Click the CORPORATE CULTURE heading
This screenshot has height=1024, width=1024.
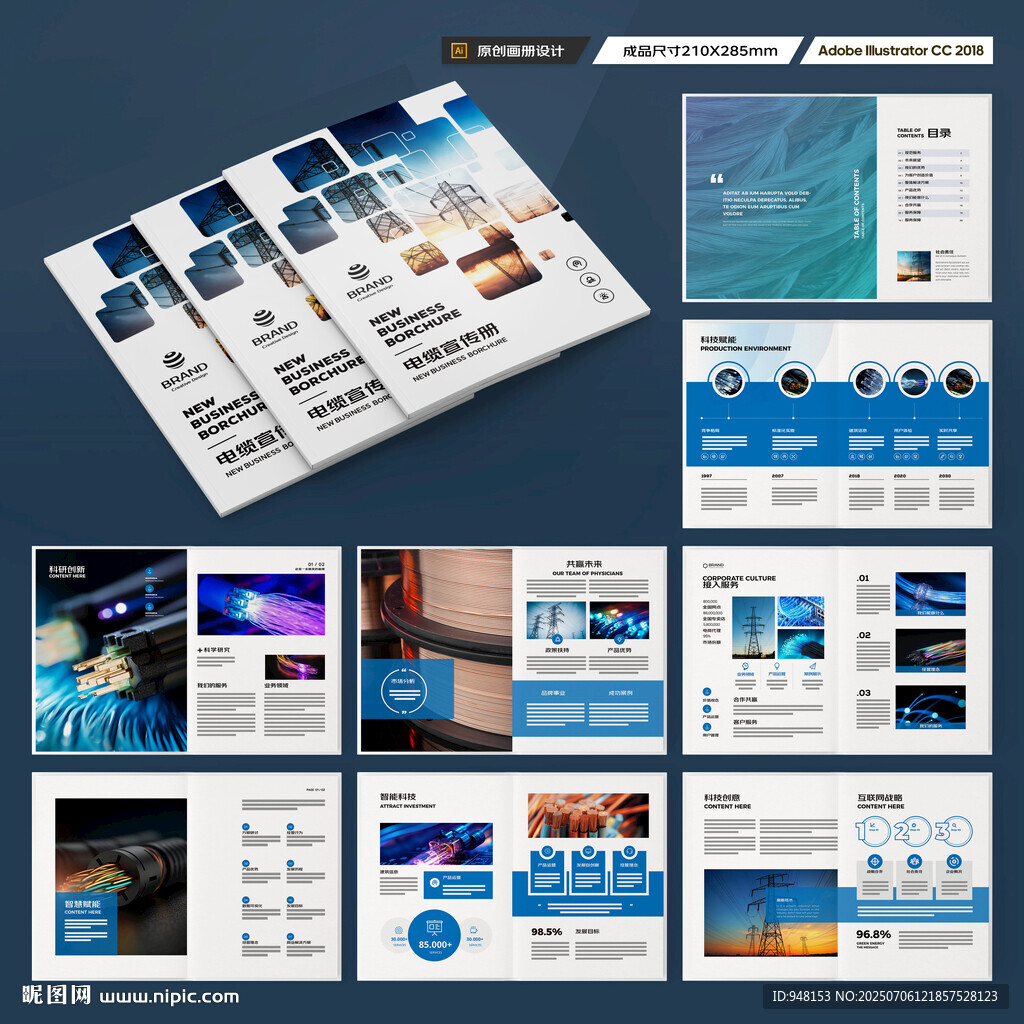(739, 578)
